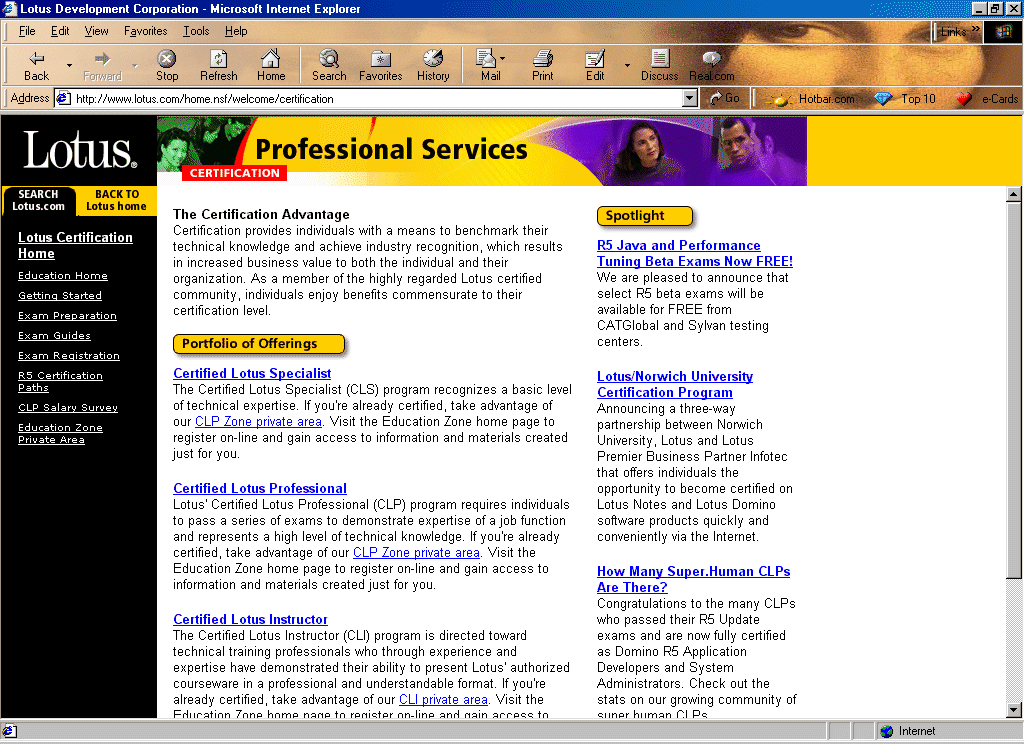Open Exam Guides sidebar link
1024x744 pixels.
[54, 336]
